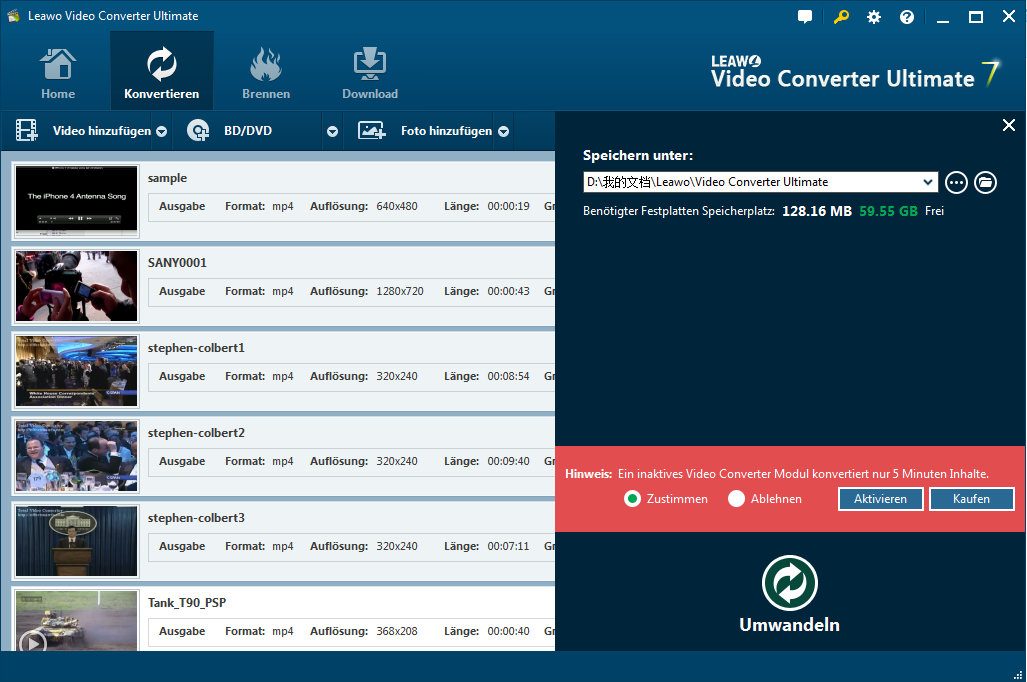The width and height of the screenshot is (1027, 682).
Task: Open settings gear icon in title bar
Action: 874,17
